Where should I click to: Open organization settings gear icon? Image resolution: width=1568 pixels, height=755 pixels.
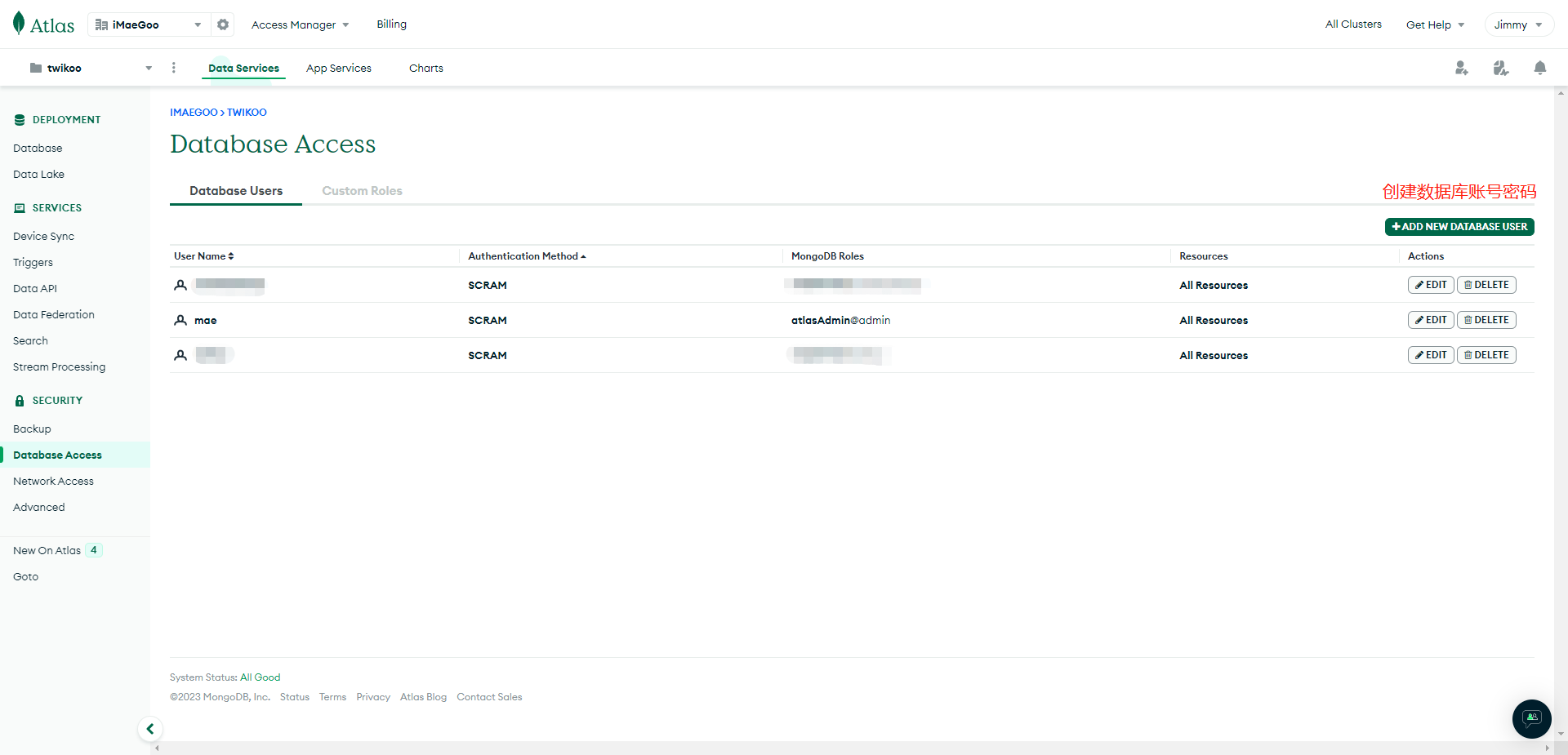tap(223, 24)
